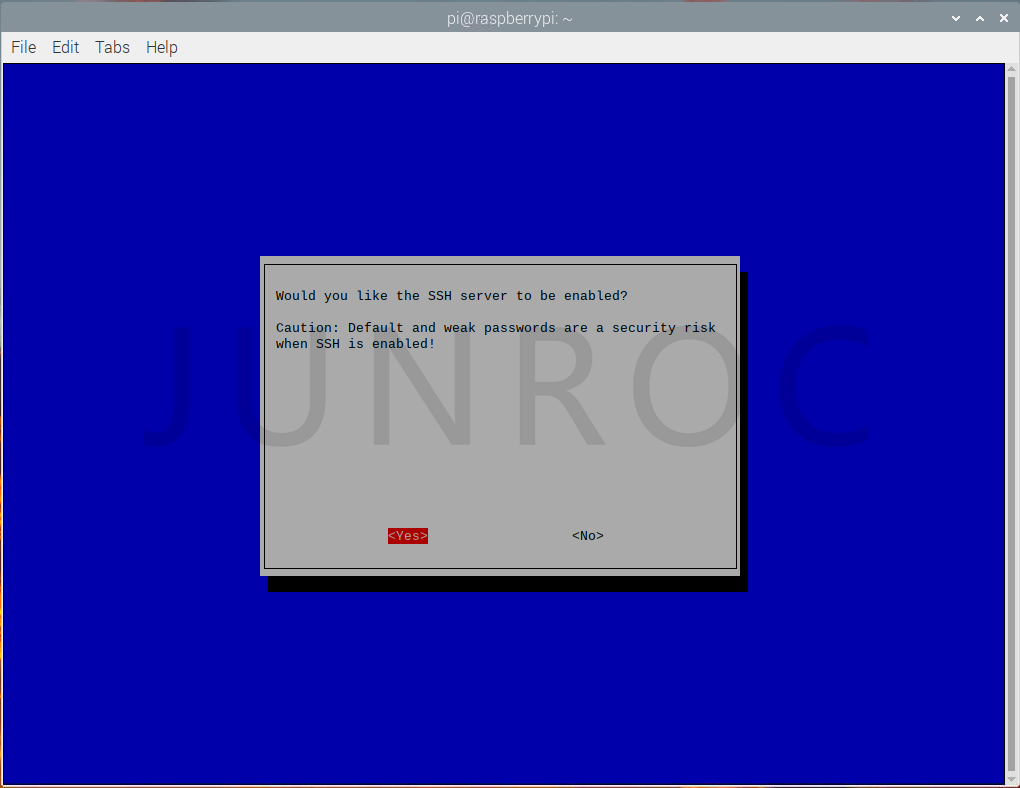Open the Tabs menu

tap(112, 48)
